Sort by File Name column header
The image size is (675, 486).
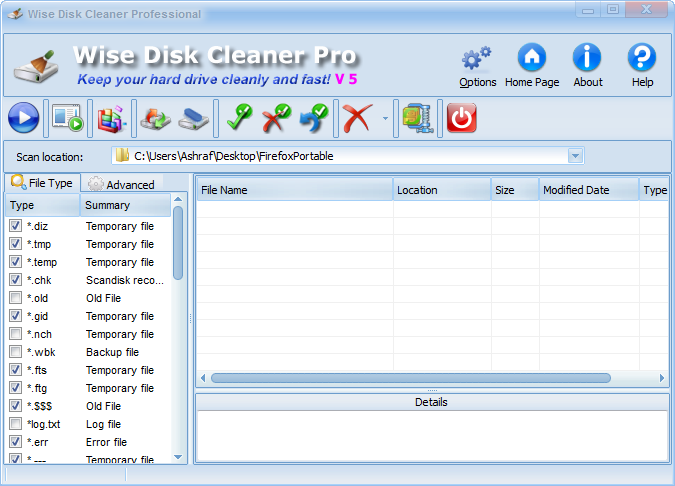pyautogui.click(x=294, y=190)
